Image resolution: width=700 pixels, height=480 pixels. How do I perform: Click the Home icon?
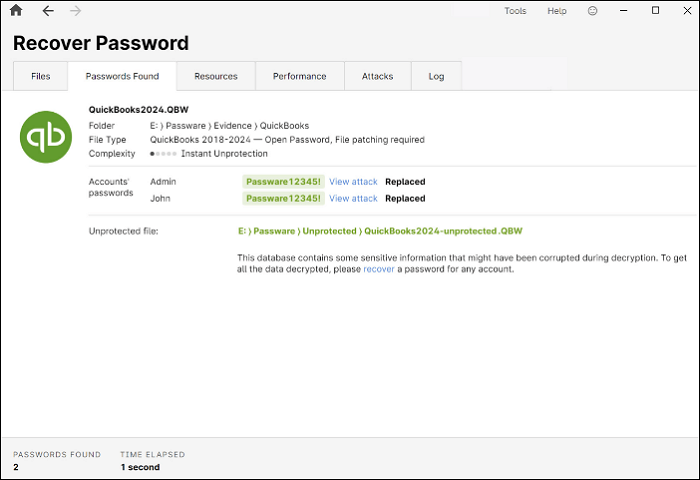16,11
